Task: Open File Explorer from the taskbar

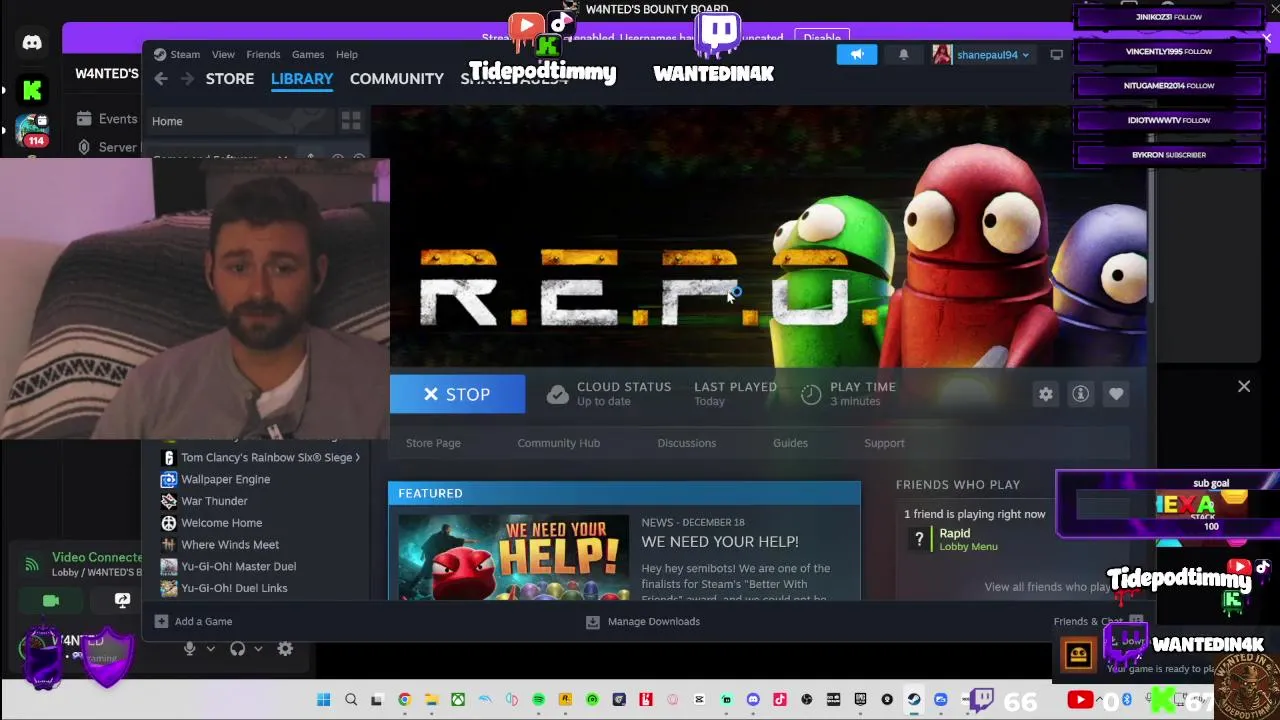Action: click(x=431, y=700)
